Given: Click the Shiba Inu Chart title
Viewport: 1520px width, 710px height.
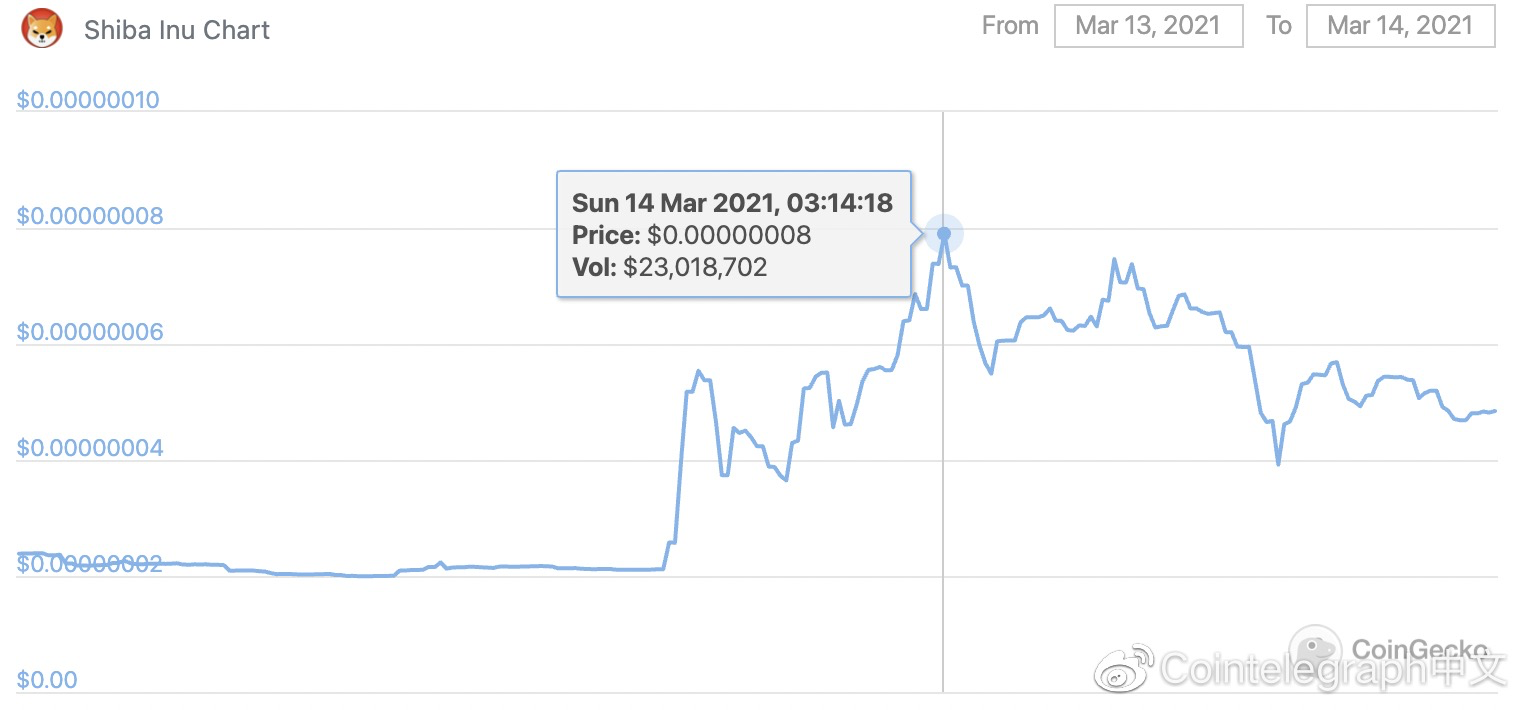Looking at the screenshot, I should (177, 30).
